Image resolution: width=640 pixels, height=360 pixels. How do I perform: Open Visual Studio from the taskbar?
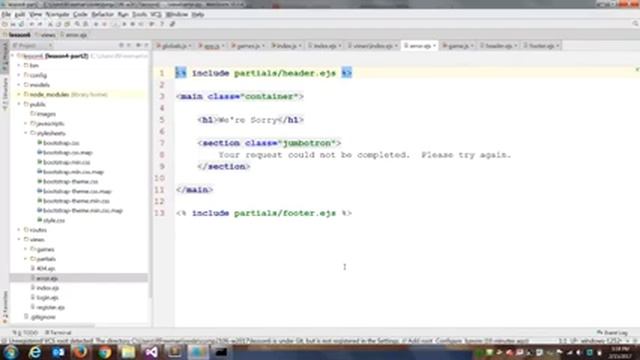coord(151,352)
